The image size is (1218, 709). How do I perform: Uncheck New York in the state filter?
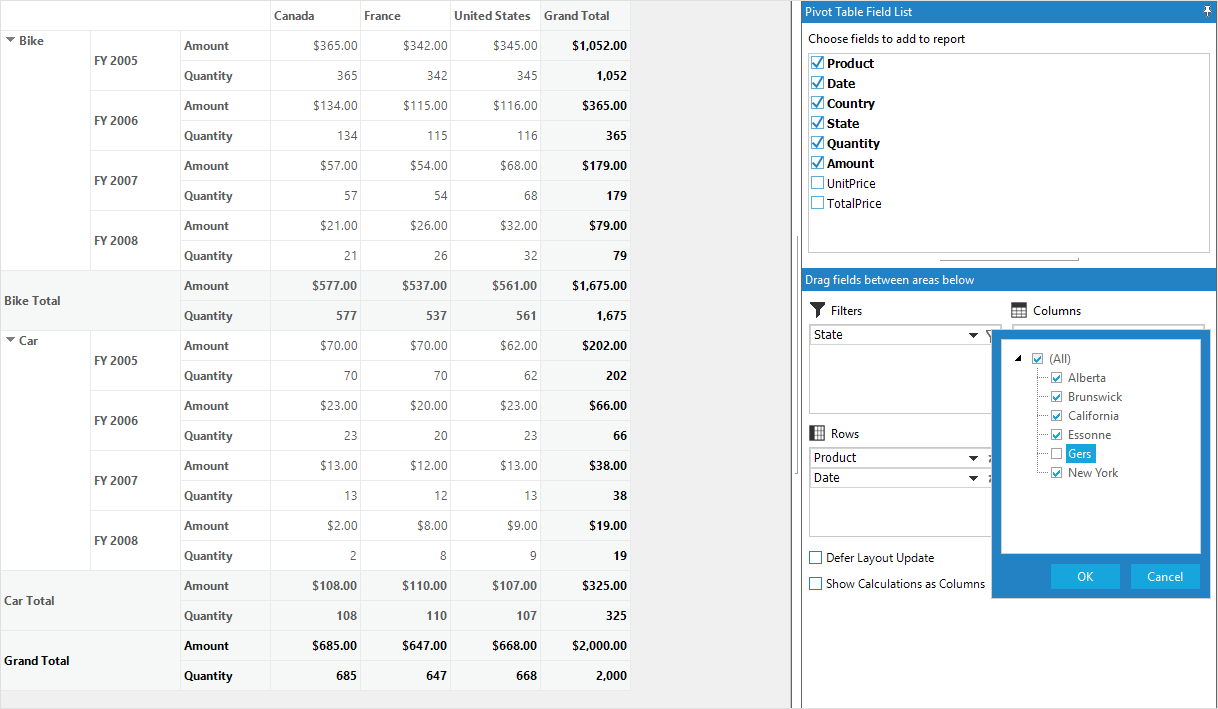[1056, 473]
